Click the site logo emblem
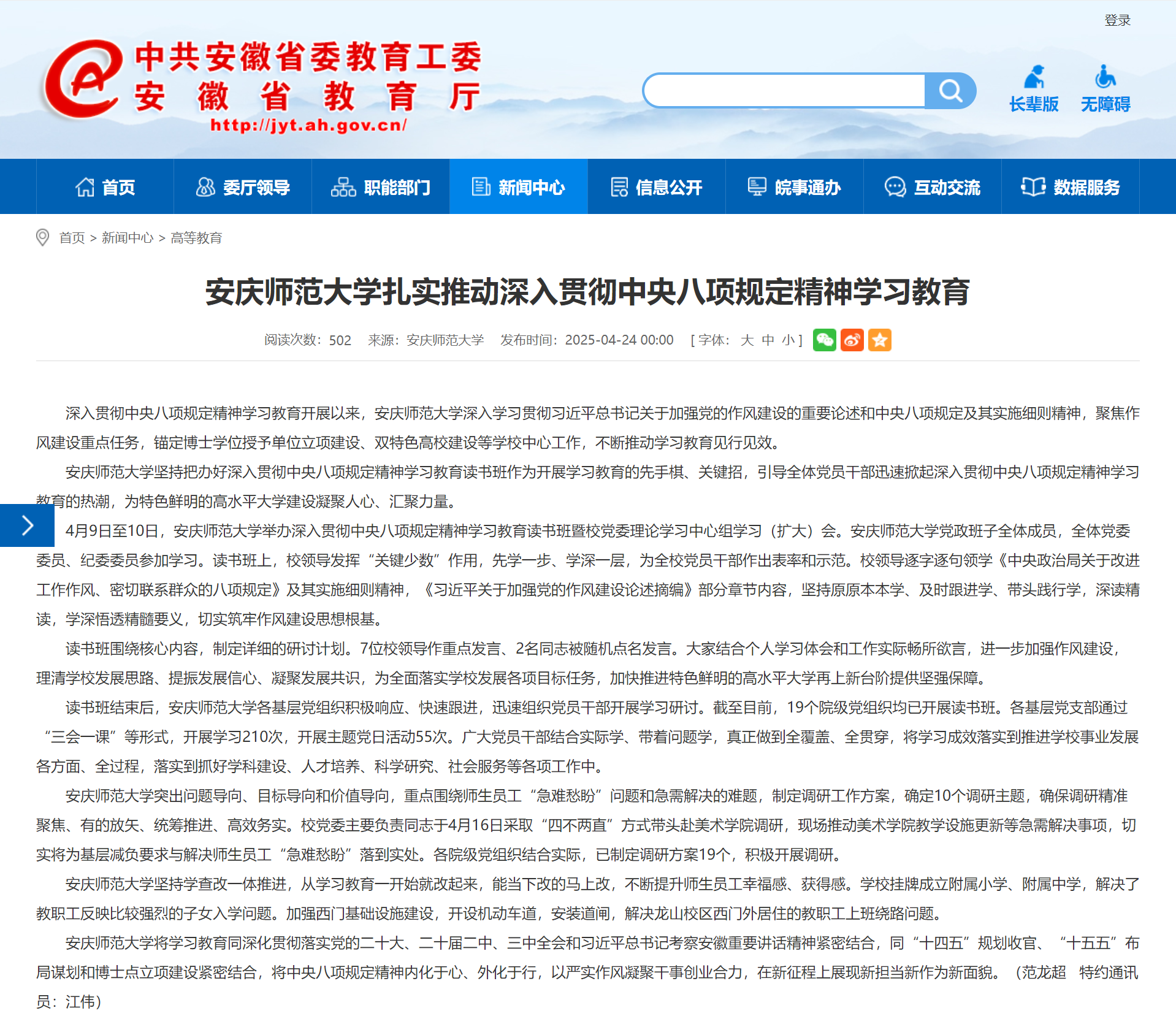Image resolution: width=1176 pixels, height=1027 pixels. pyautogui.click(x=83, y=78)
